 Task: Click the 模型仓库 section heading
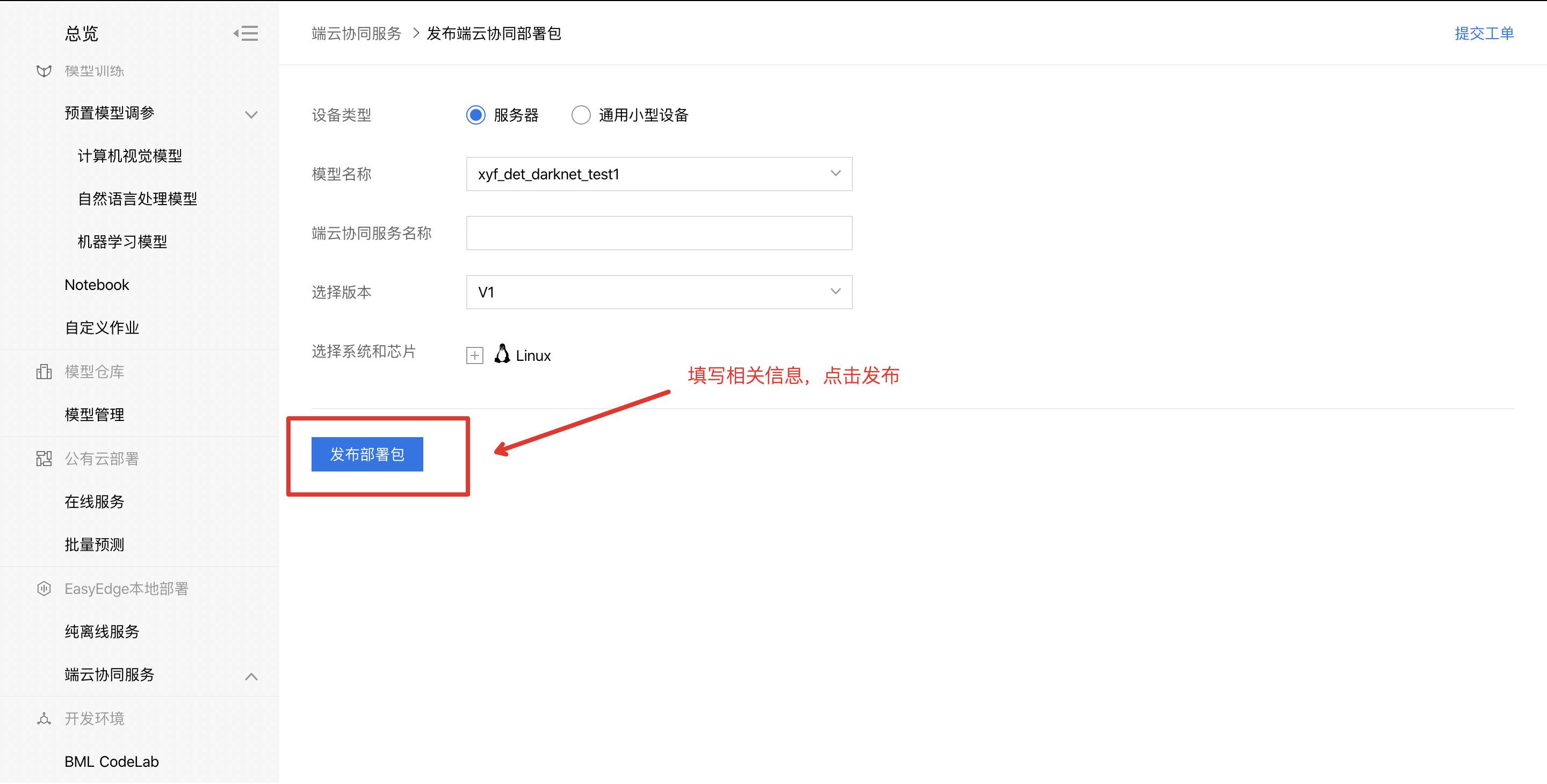pyautogui.click(x=95, y=372)
